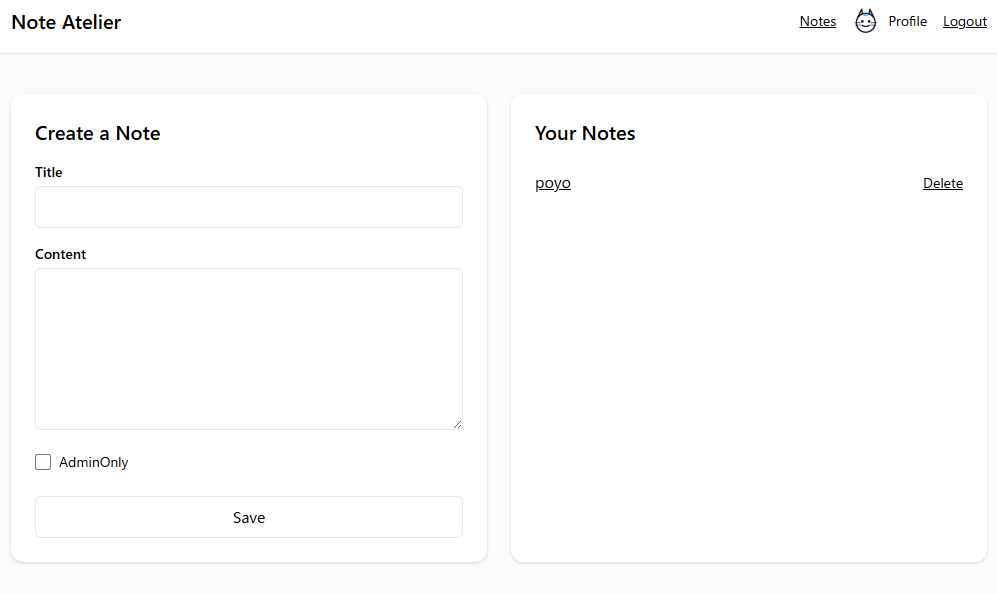
Task: Grab the Content textarea resize handle
Action: (457, 424)
